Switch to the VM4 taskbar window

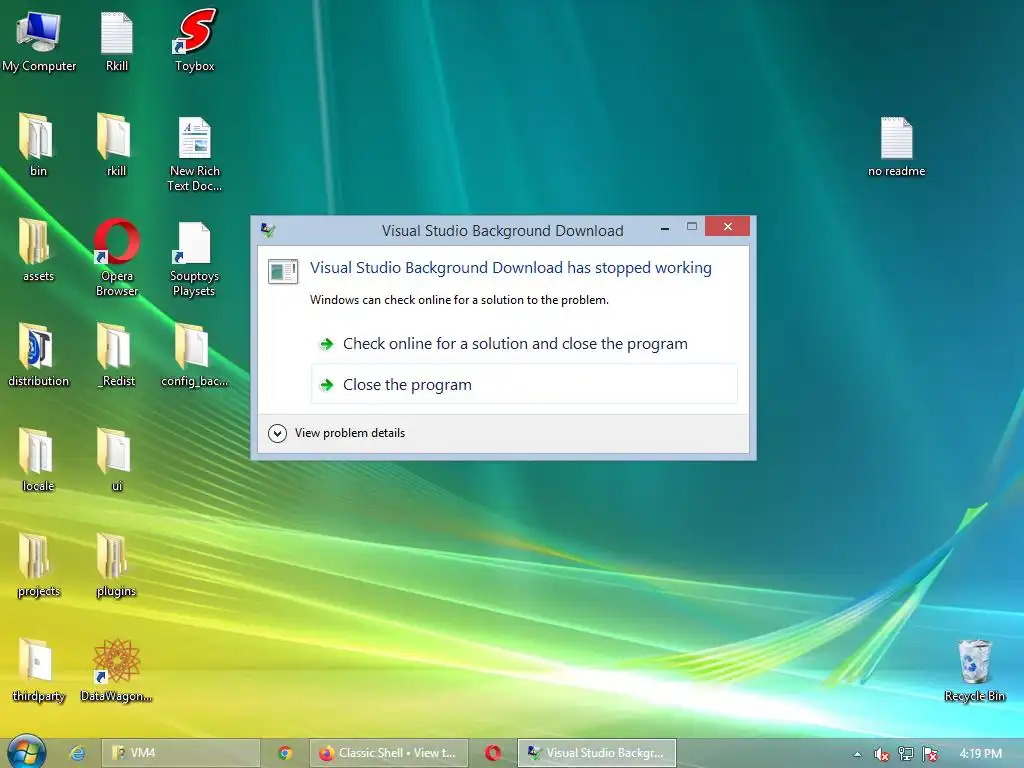point(181,753)
